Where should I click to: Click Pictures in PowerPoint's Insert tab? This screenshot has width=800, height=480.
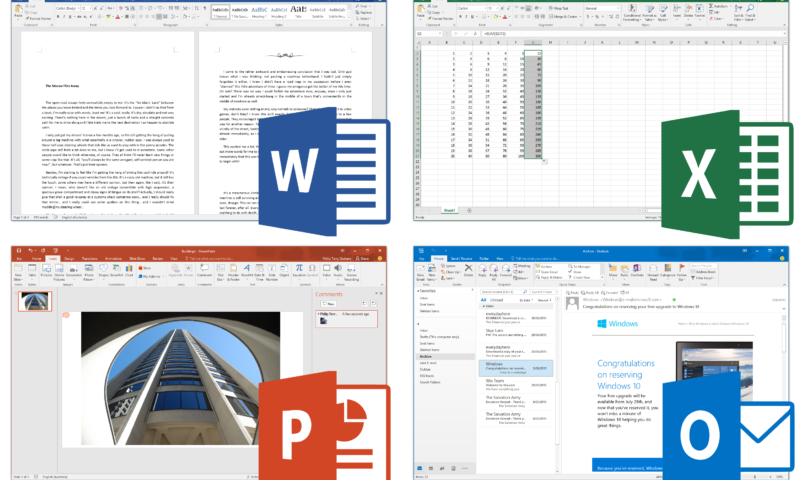coord(46,271)
